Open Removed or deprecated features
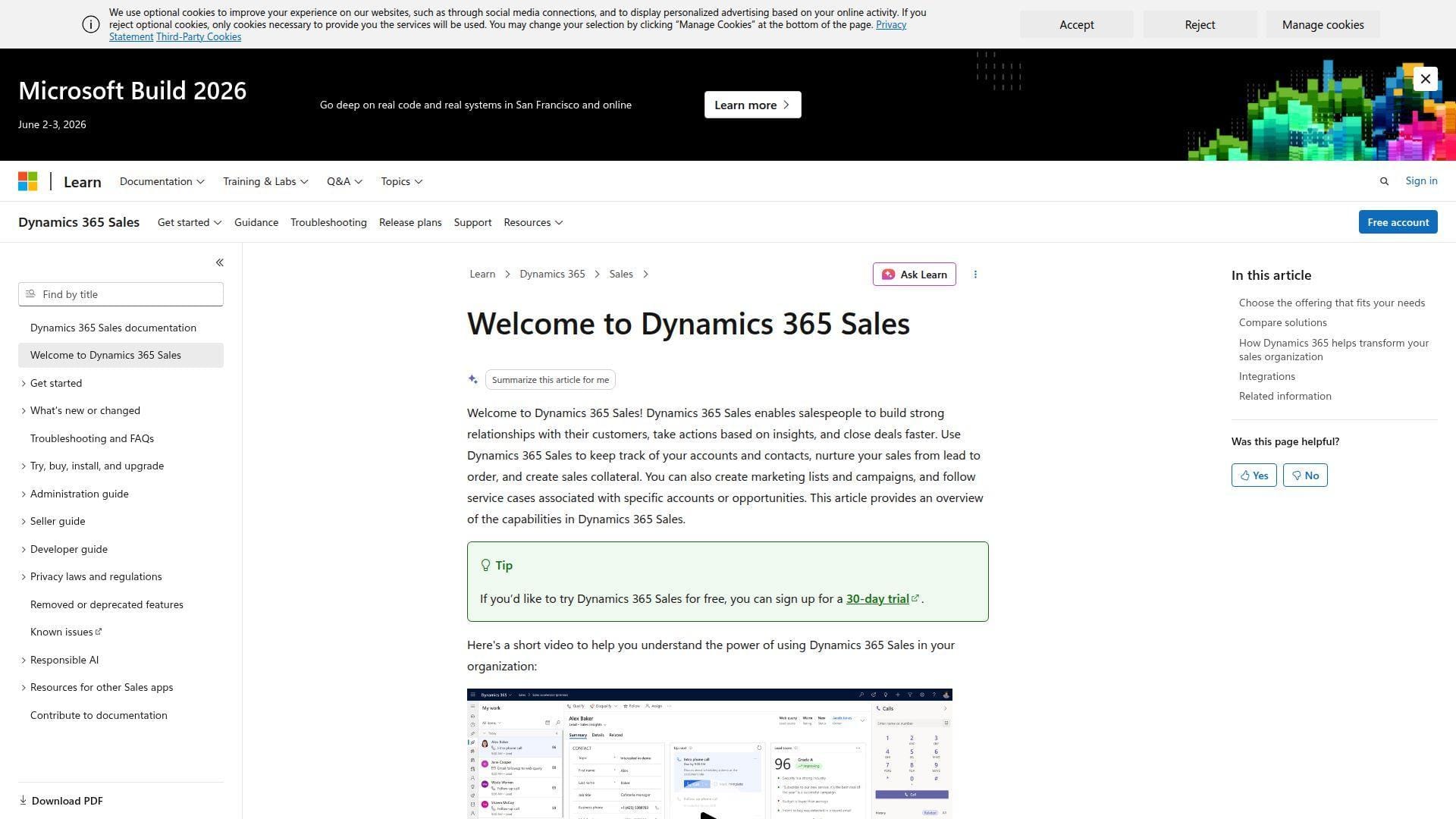The width and height of the screenshot is (1456, 819). click(x=121, y=604)
